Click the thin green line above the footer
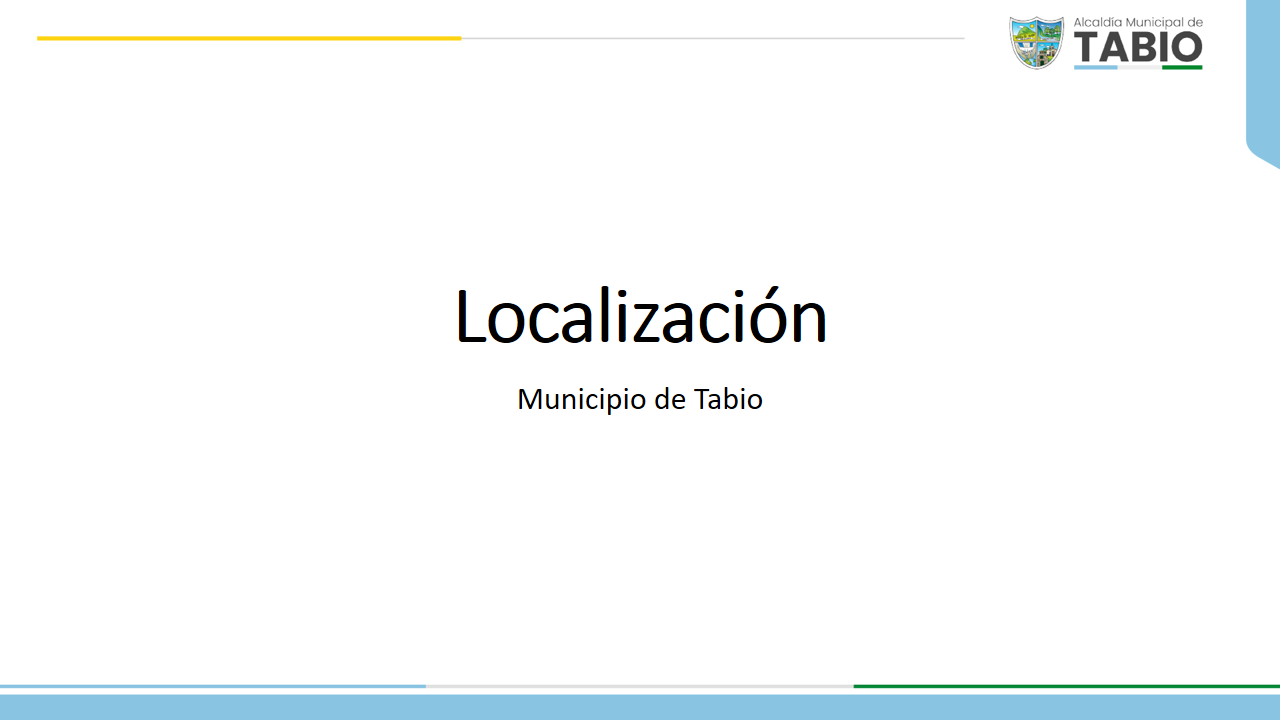1280x720 pixels. pos(1066,686)
